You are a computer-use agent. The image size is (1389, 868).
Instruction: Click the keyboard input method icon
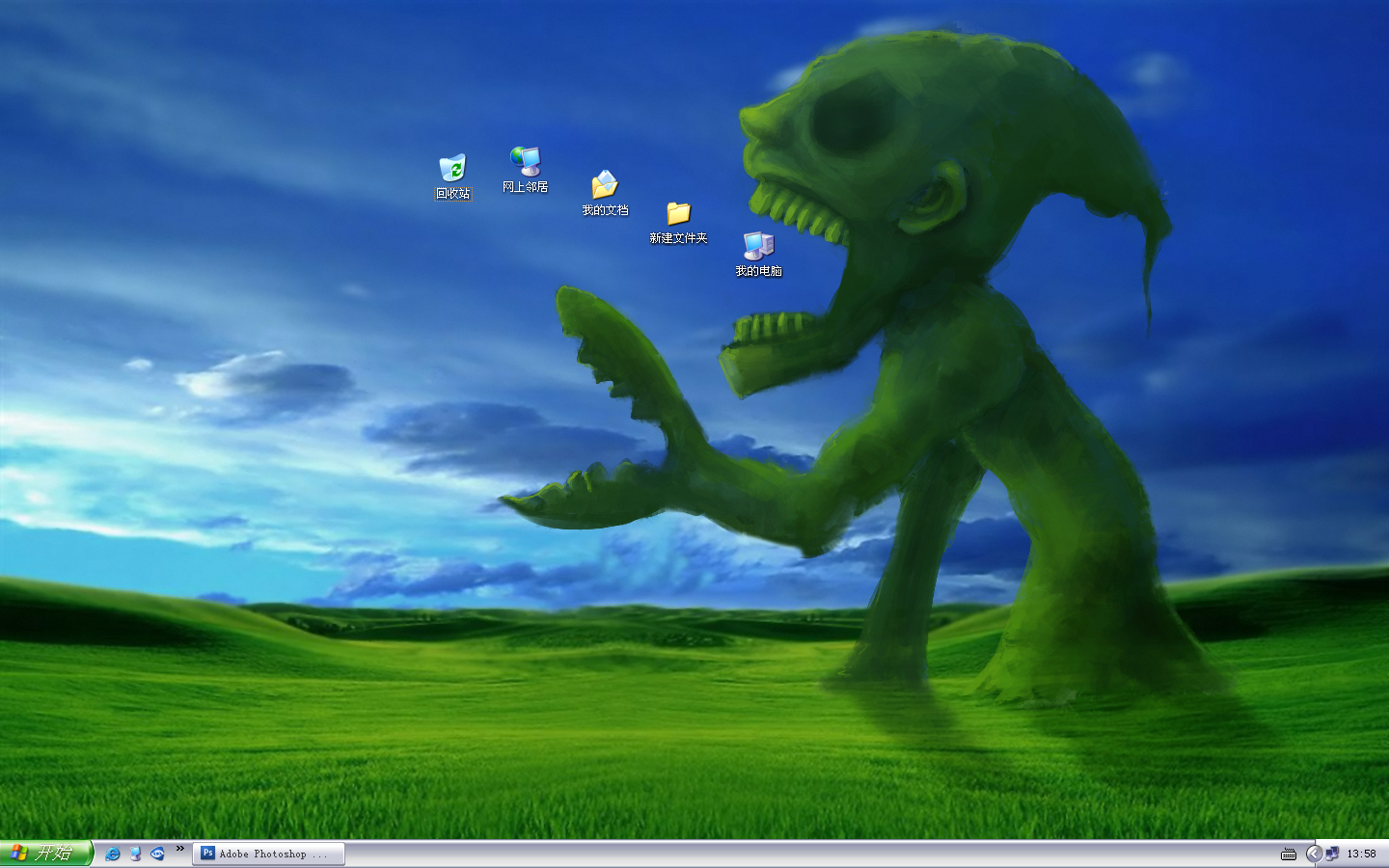click(x=1289, y=854)
